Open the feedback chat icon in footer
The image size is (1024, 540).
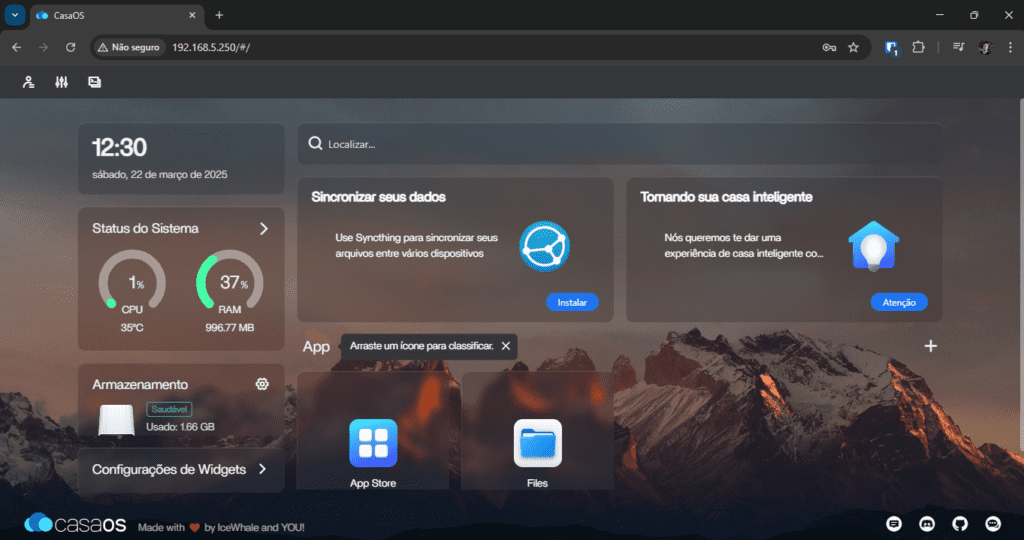coord(894,524)
